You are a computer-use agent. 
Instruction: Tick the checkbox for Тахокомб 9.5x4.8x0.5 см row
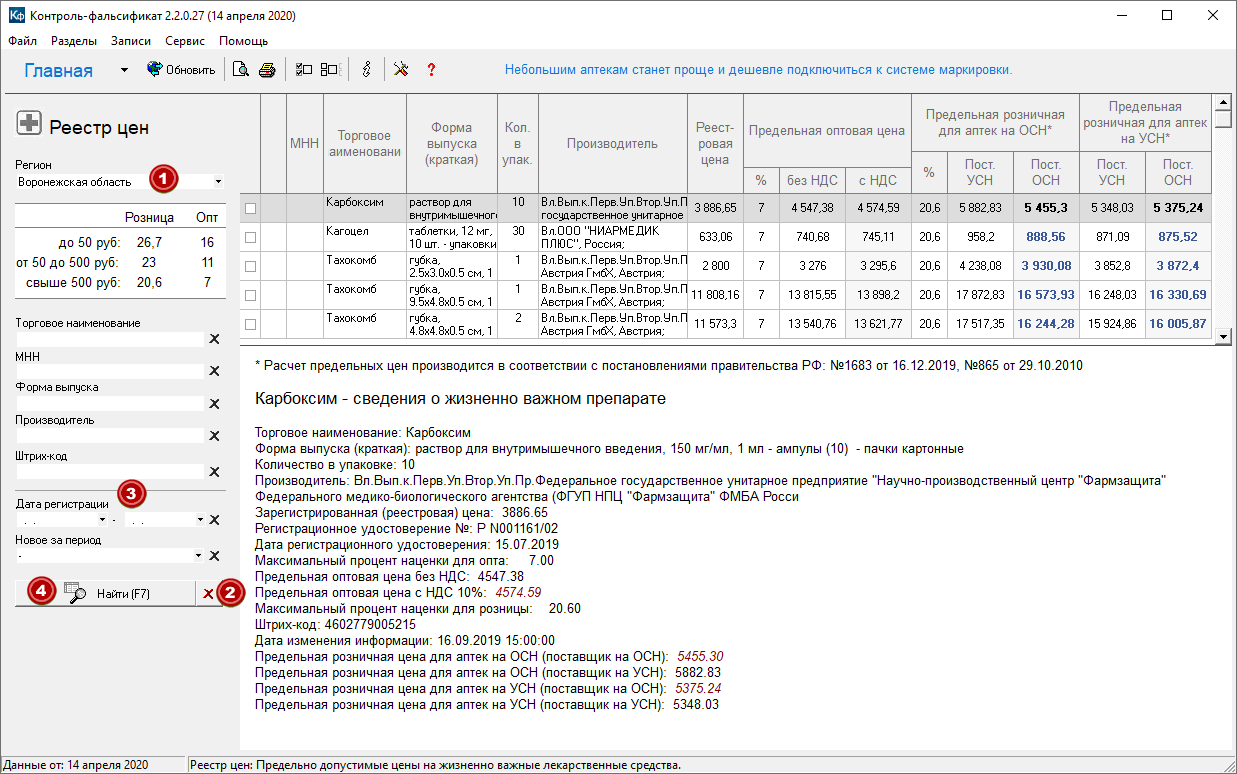250,295
